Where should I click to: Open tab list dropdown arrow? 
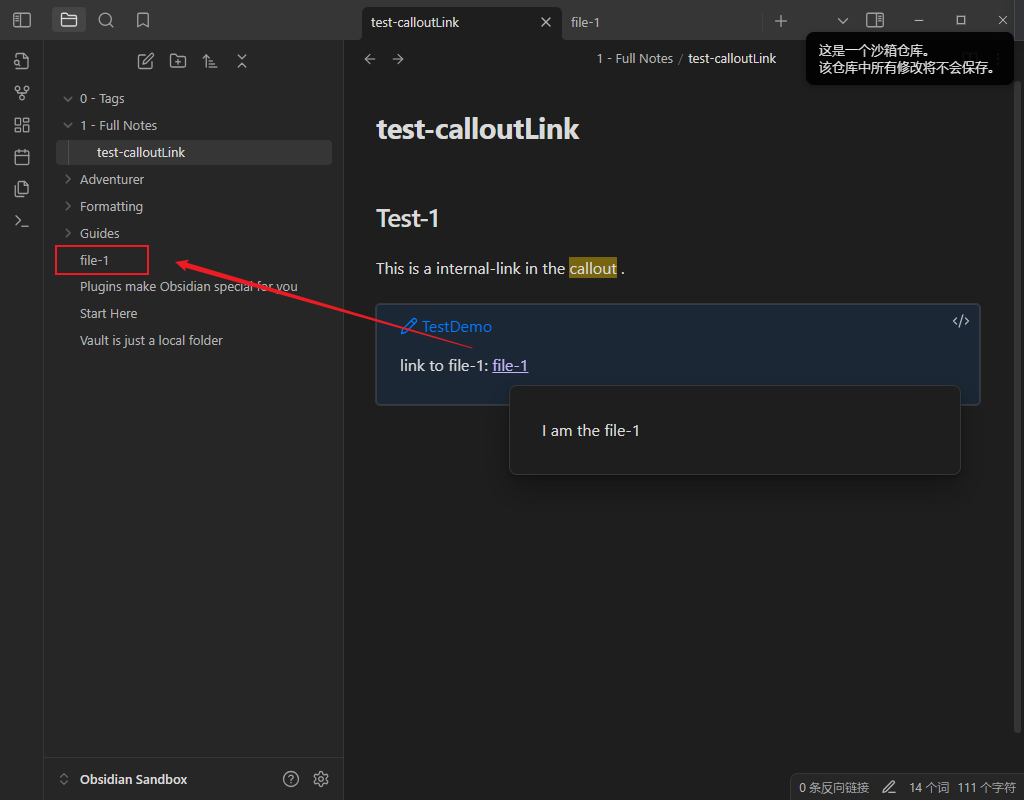[x=842, y=21]
